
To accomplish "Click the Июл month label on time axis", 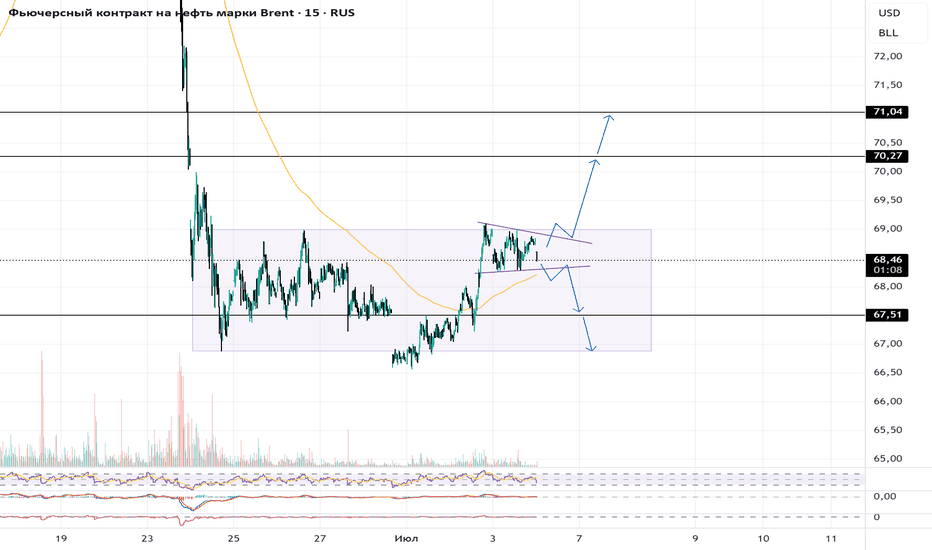I will click(407, 538).
